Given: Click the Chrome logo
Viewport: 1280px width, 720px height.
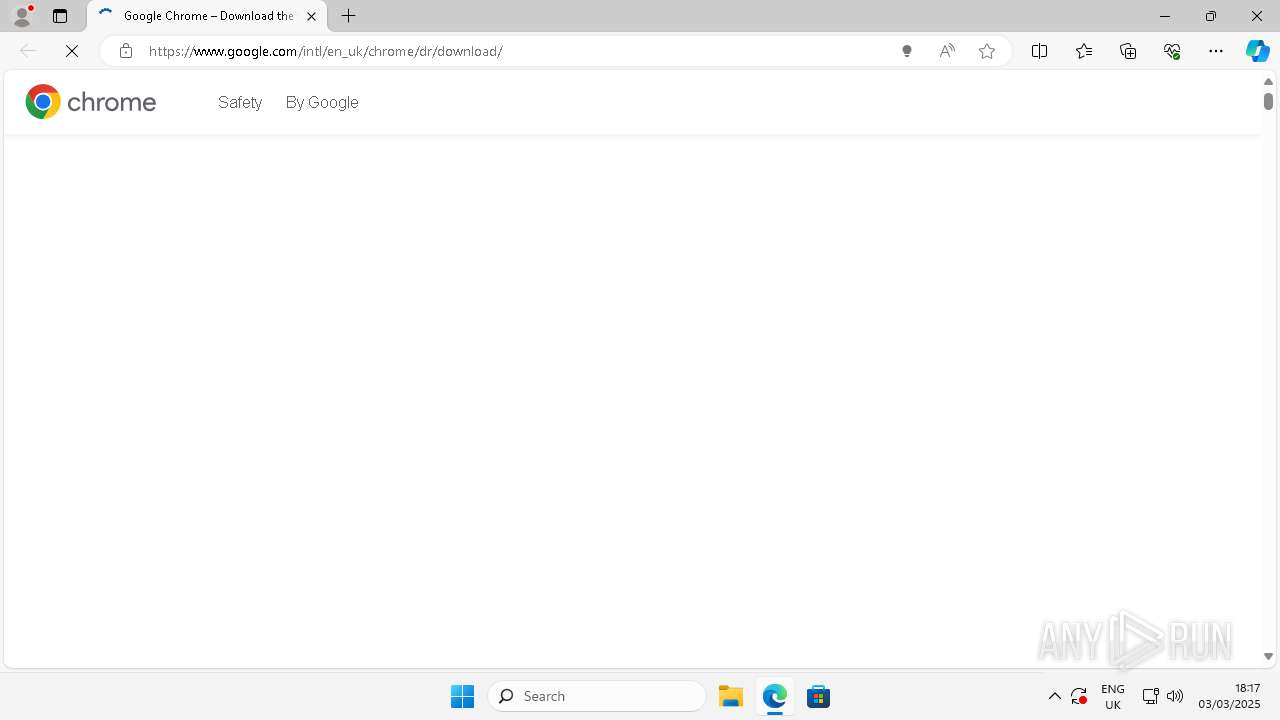Looking at the screenshot, I should coord(91,102).
